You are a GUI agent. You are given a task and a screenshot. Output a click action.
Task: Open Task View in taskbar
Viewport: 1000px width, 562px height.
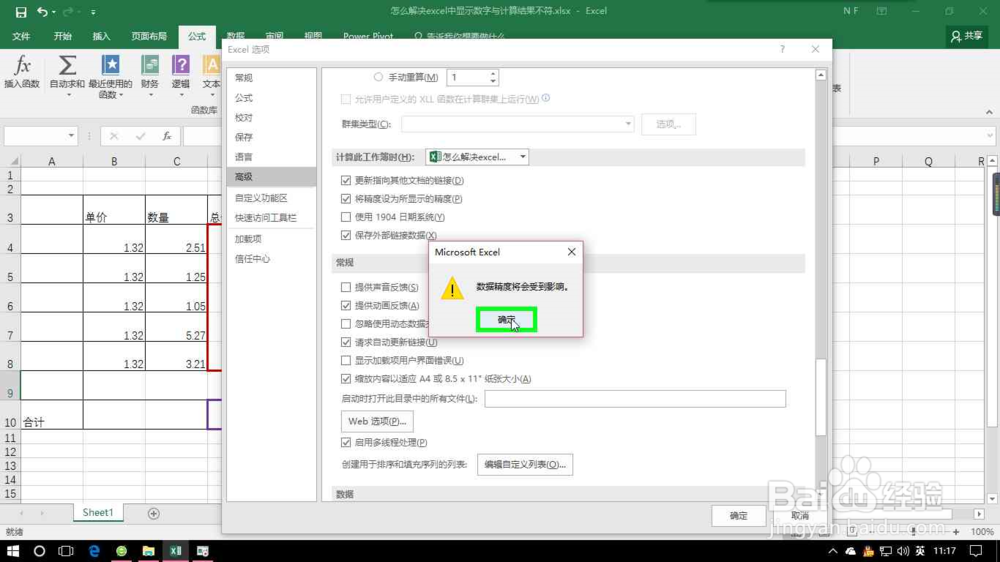pos(66,551)
